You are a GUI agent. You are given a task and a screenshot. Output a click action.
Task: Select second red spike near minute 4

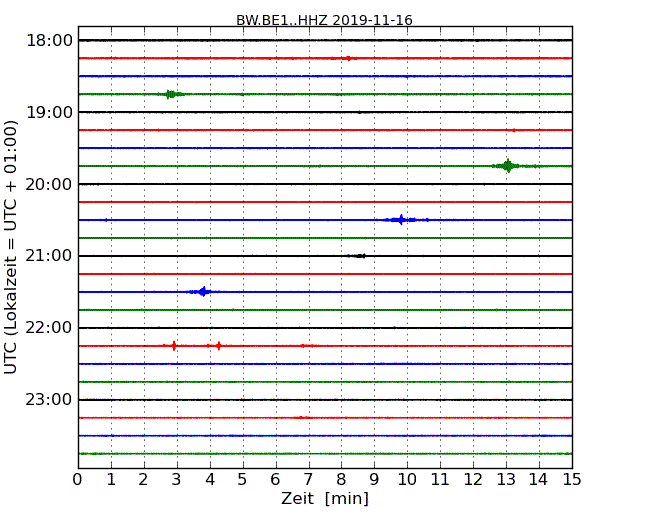[218, 345]
